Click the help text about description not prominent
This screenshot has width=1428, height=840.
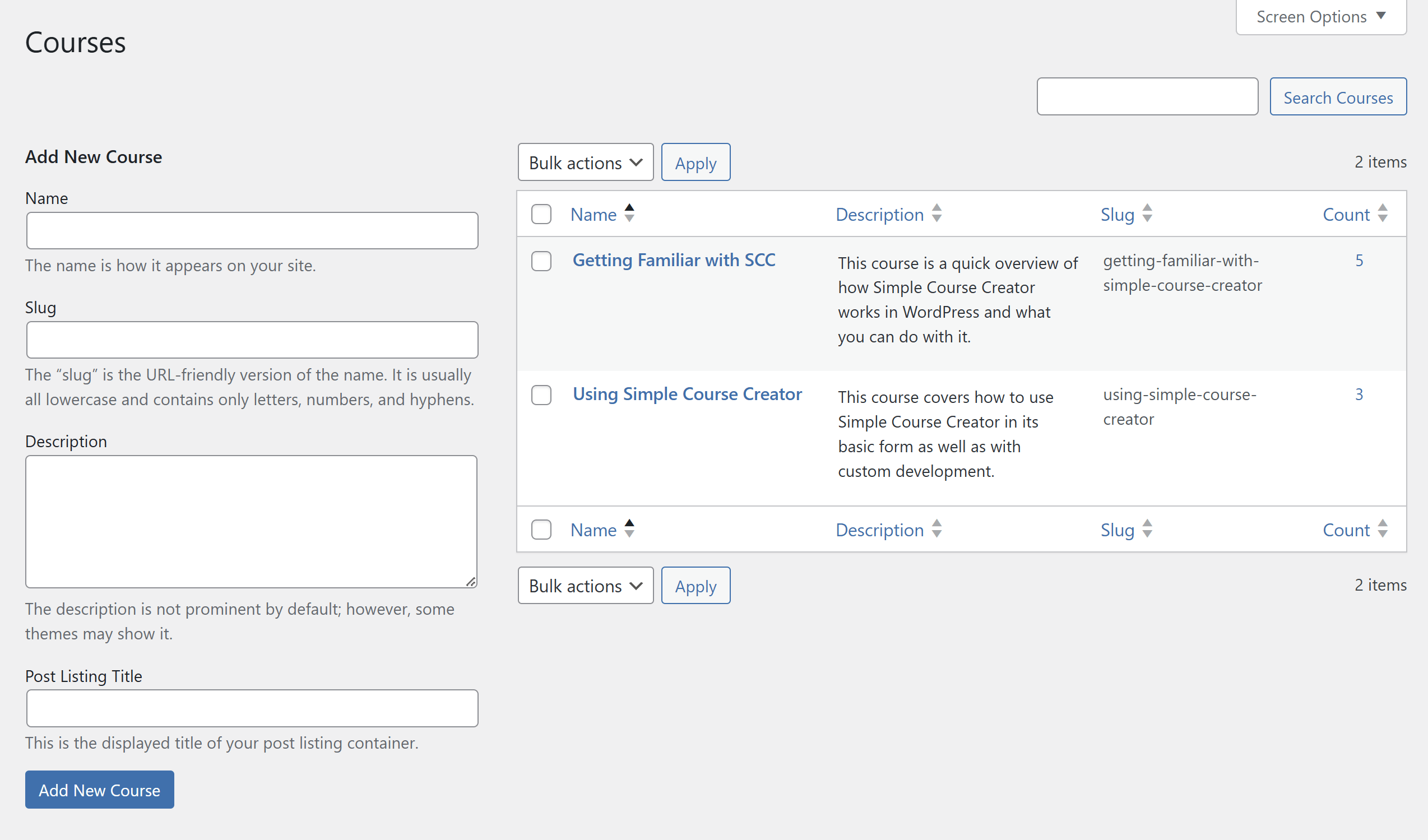click(x=240, y=621)
